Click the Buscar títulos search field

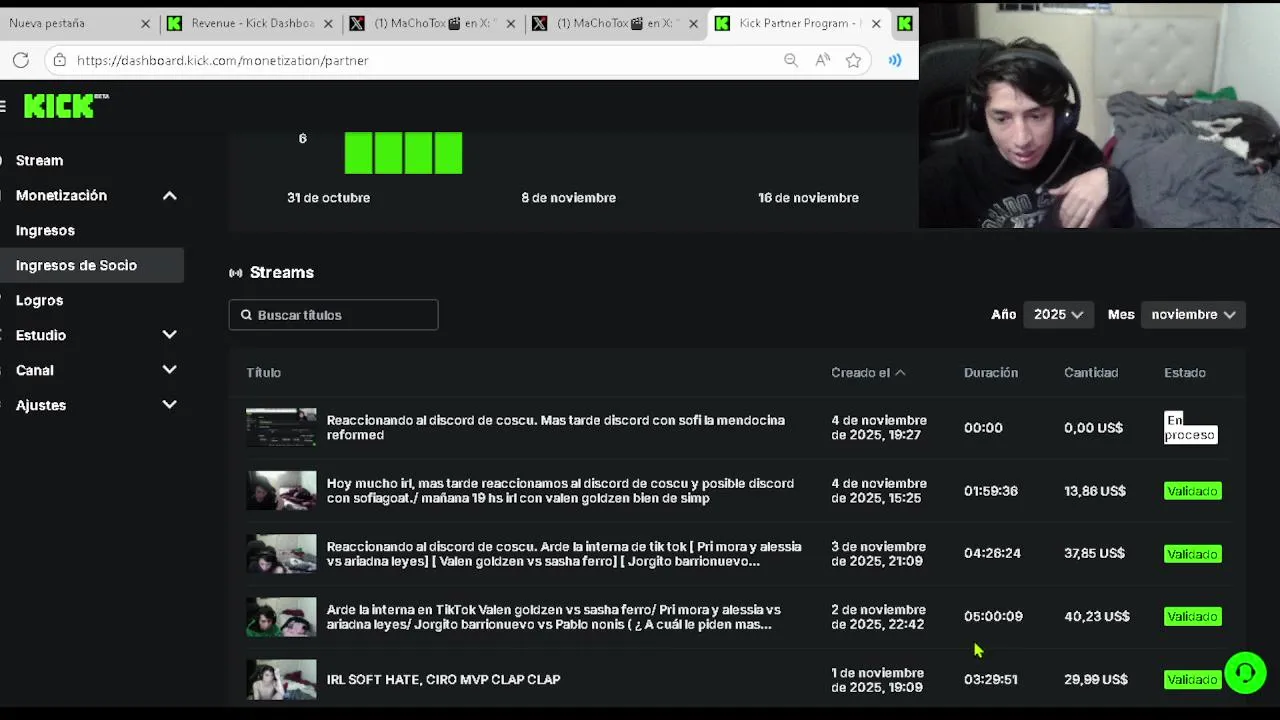(x=333, y=315)
